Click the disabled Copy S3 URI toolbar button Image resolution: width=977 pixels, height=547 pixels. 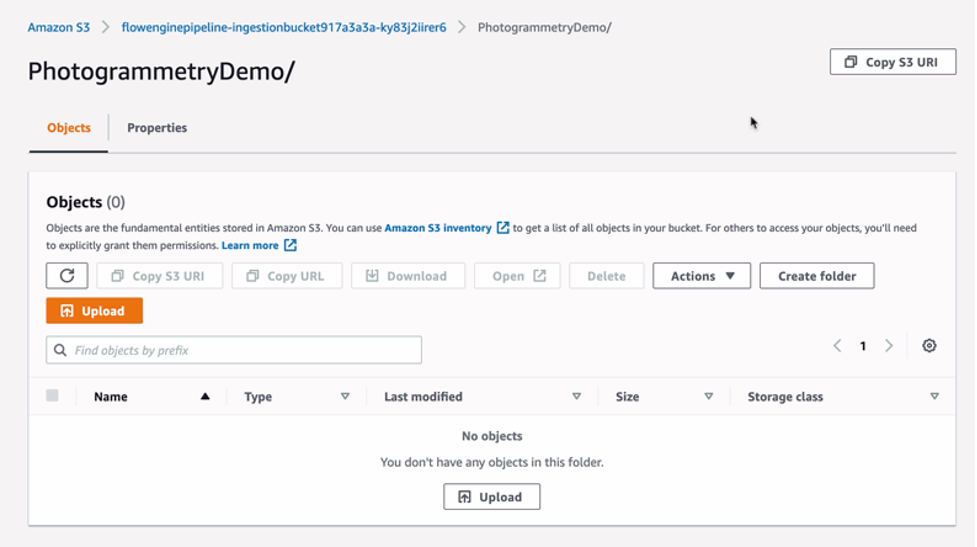160,276
